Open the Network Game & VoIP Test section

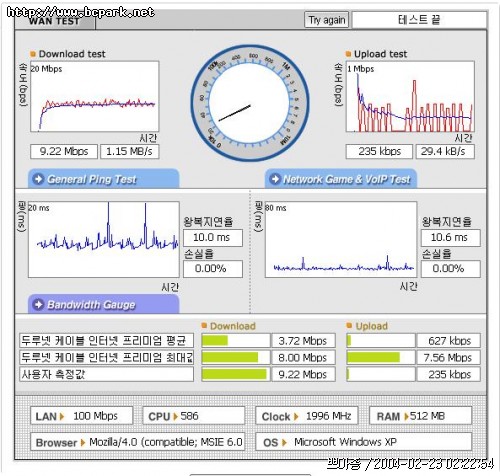(x=341, y=179)
